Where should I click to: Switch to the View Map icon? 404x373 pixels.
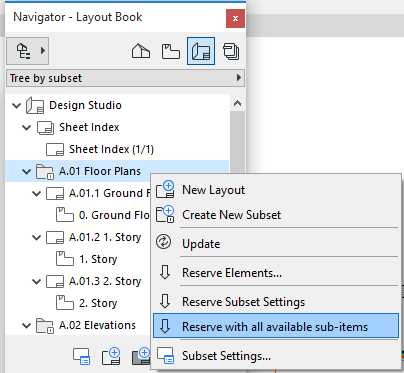click(x=171, y=51)
